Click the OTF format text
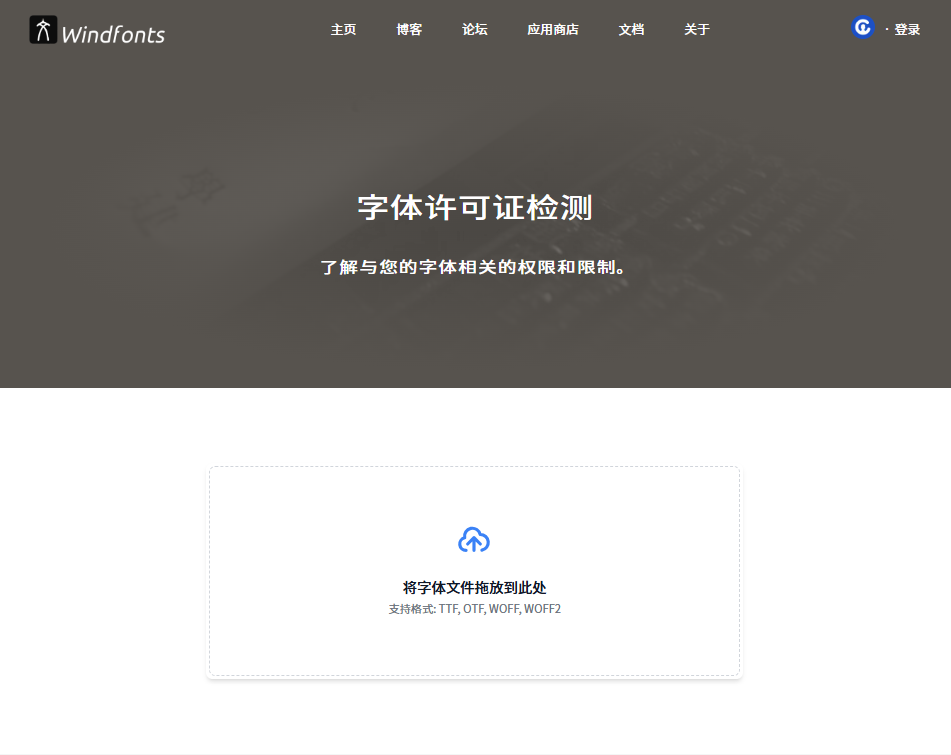Viewport: 951px width, 755px height. click(474, 609)
